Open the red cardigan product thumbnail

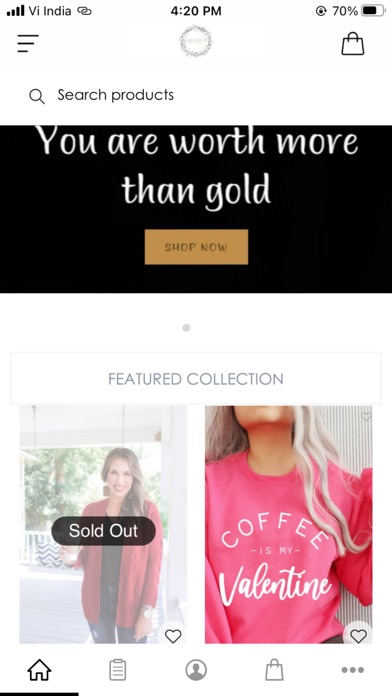103,524
